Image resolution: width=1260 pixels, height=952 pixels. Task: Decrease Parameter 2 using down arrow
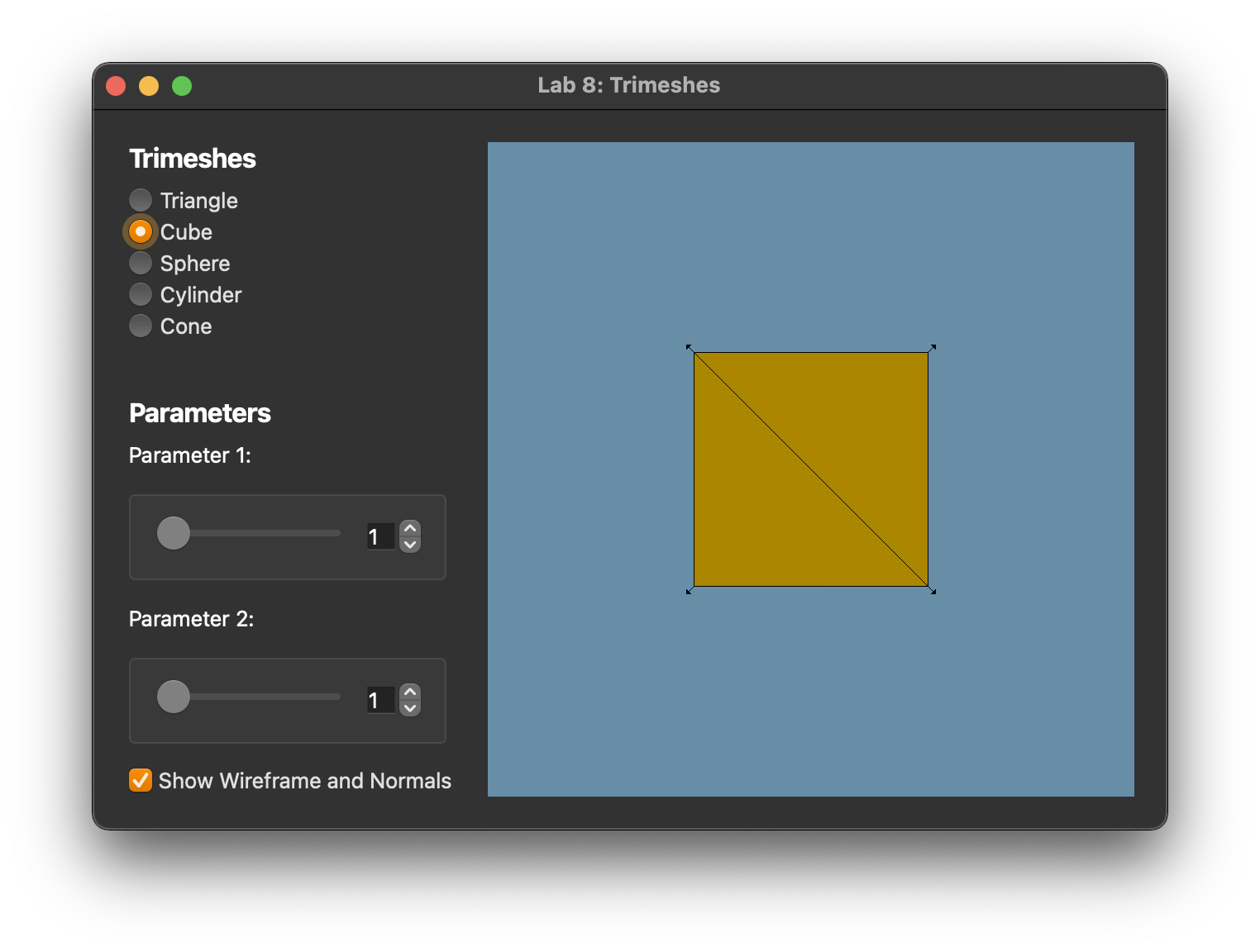(410, 708)
